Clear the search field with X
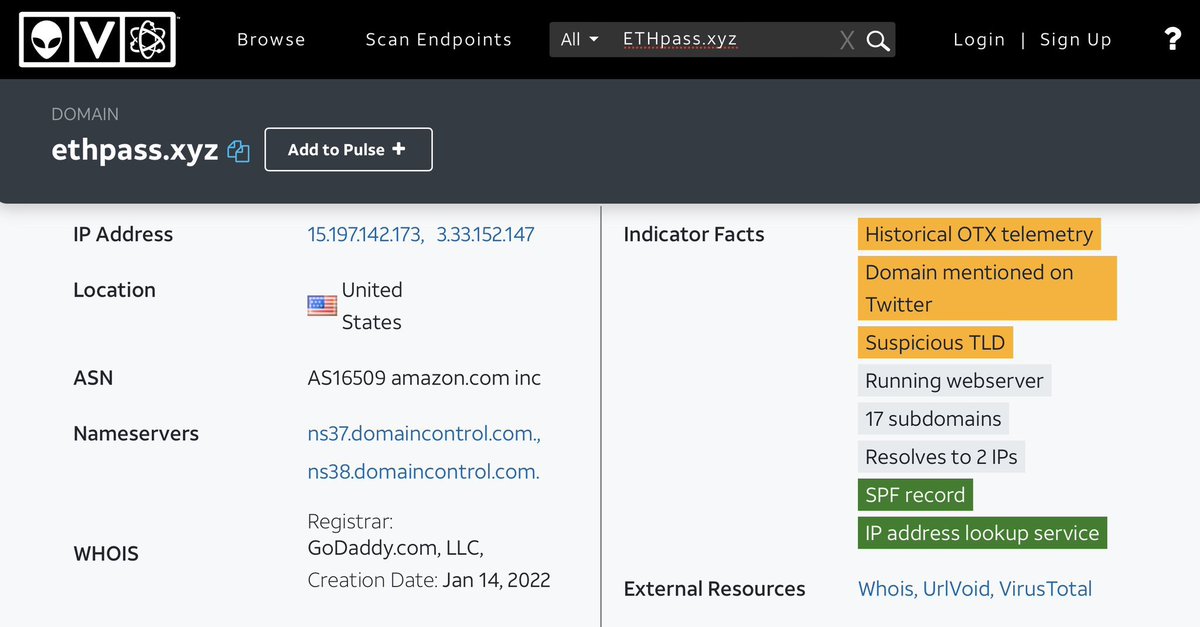 pyautogui.click(x=847, y=40)
